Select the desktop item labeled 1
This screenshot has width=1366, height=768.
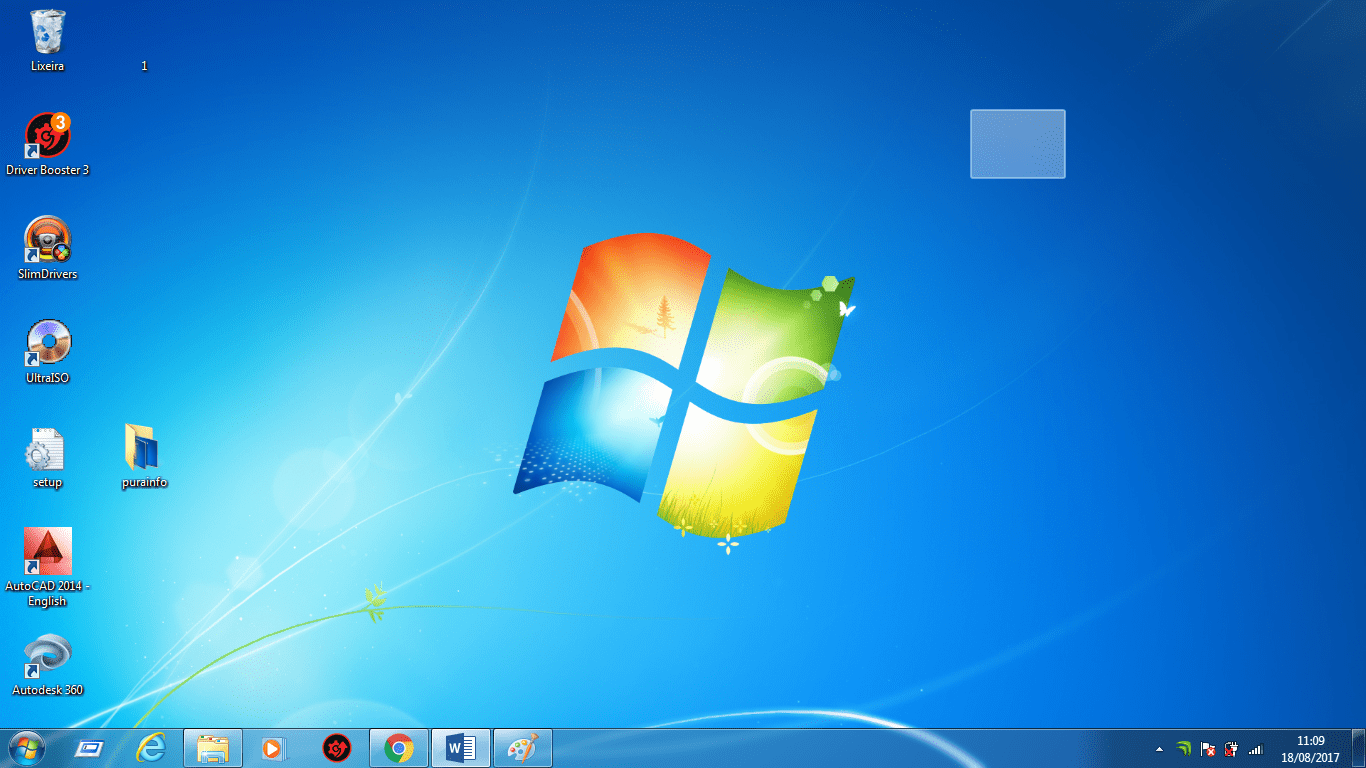(x=144, y=66)
